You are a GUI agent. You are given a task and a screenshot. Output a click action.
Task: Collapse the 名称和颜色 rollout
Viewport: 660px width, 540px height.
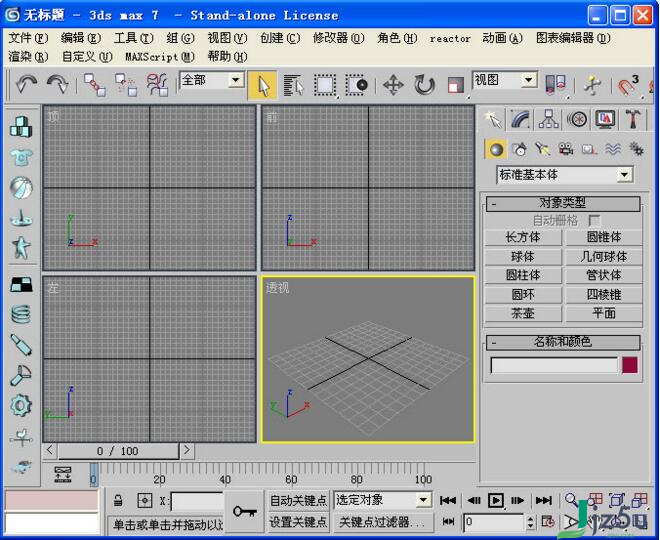click(x=563, y=342)
